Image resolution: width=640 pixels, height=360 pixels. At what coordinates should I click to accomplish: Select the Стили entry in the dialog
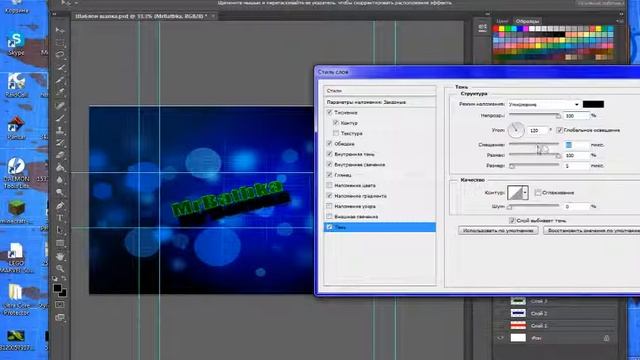click(x=380, y=91)
